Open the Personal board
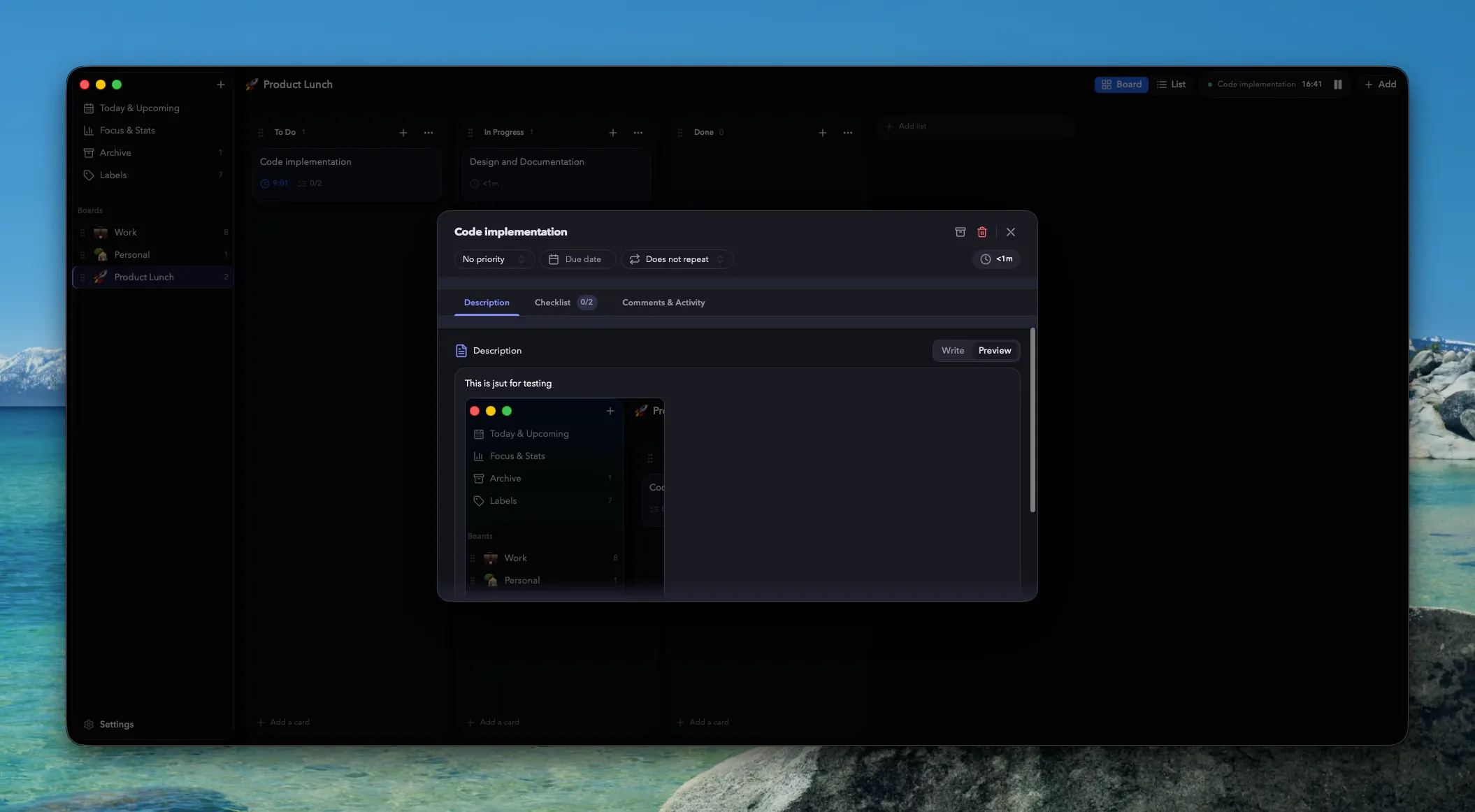The image size is (1475, 812). [x=152, y=255]
